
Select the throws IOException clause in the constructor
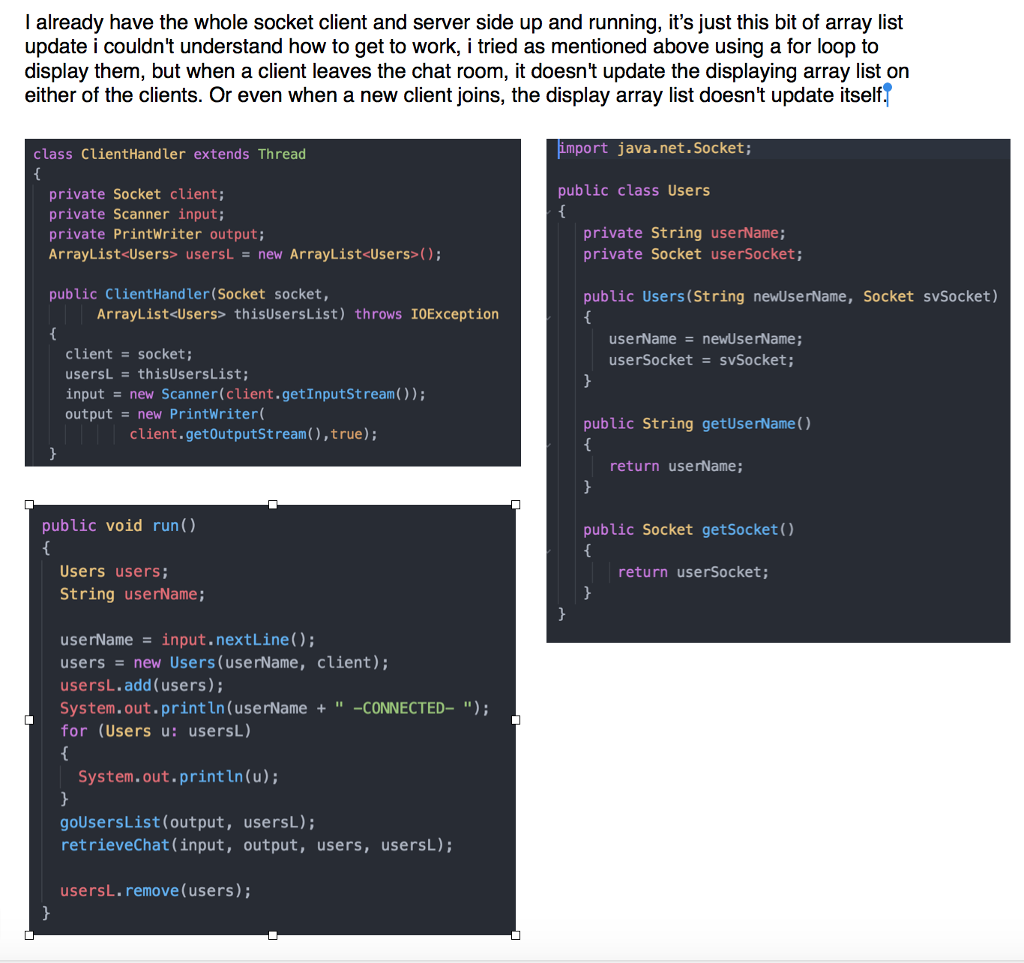(x=428, y=313)
